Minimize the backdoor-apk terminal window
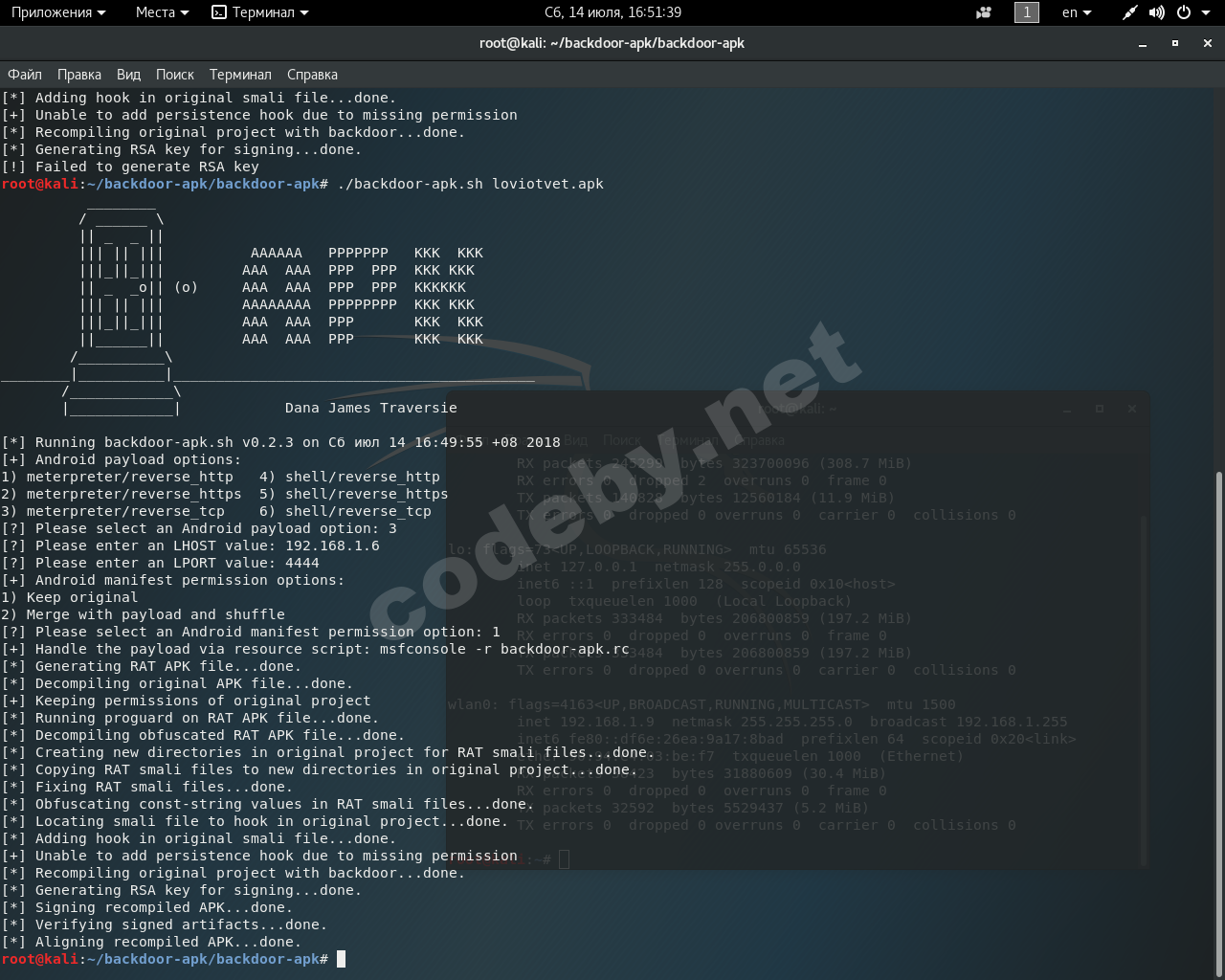The width and height of the screenshot is (1225, 980). (x=1143, y=43)
